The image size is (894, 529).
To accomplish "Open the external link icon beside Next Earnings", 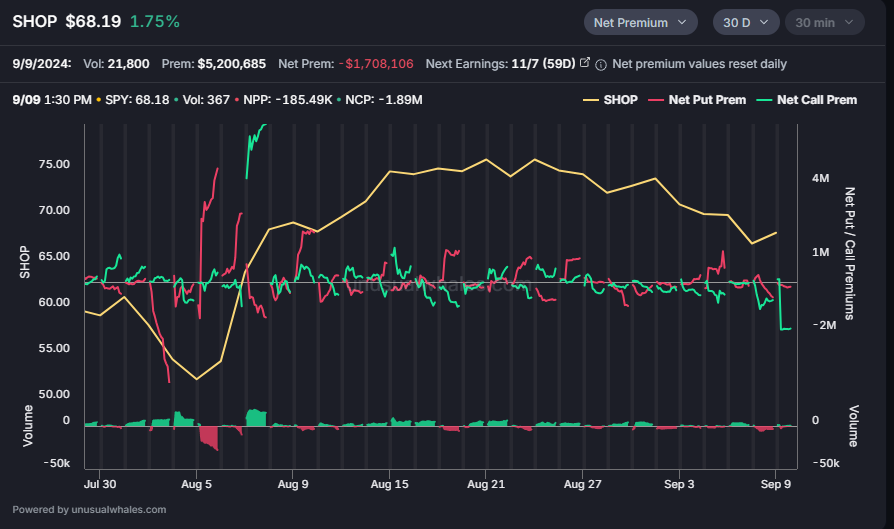I will tap(584, 63).
